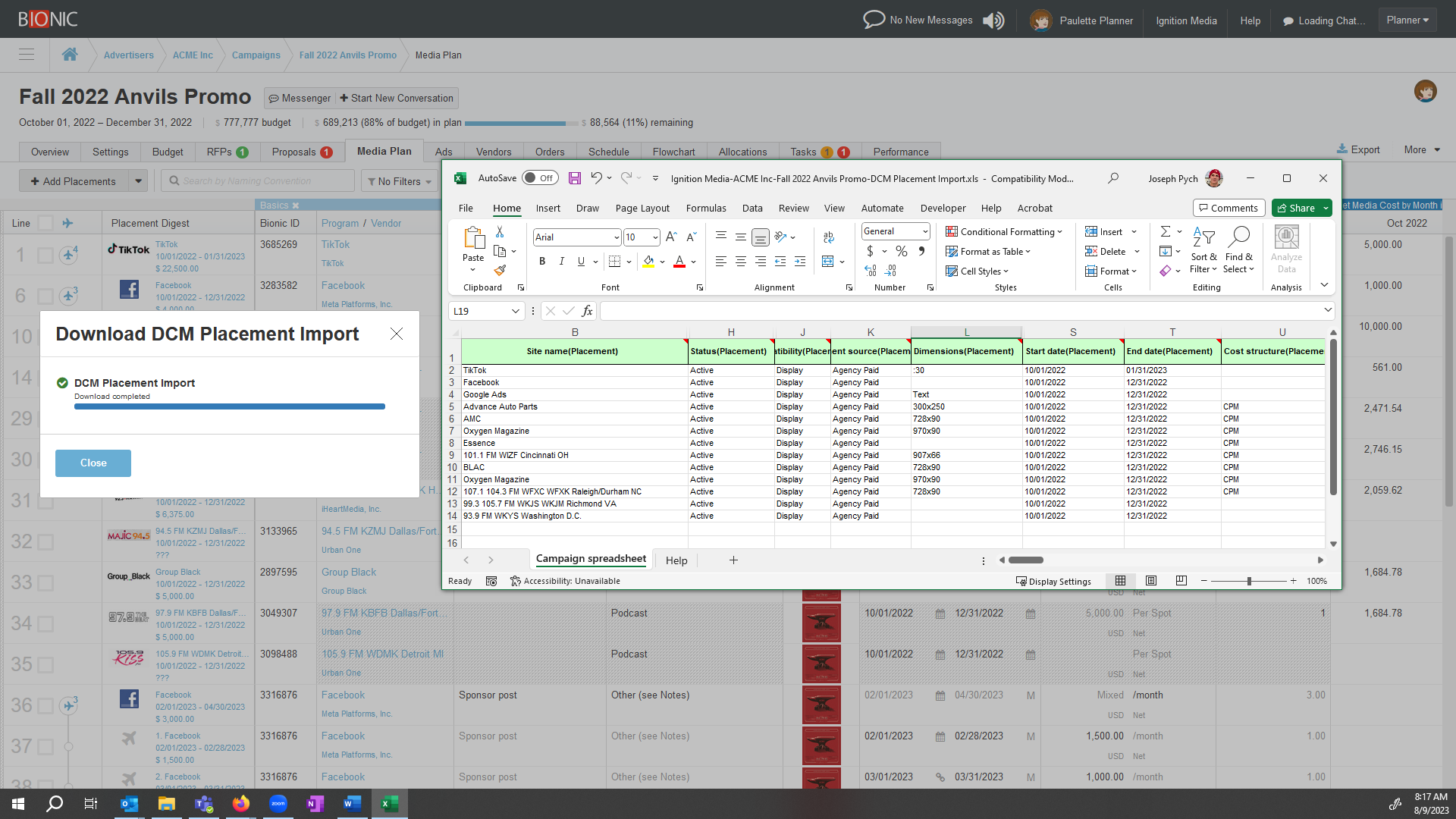1456x819 pixels.
Task: Check the select-all checkbox in Line header
Action: click(x=45, y=223)
